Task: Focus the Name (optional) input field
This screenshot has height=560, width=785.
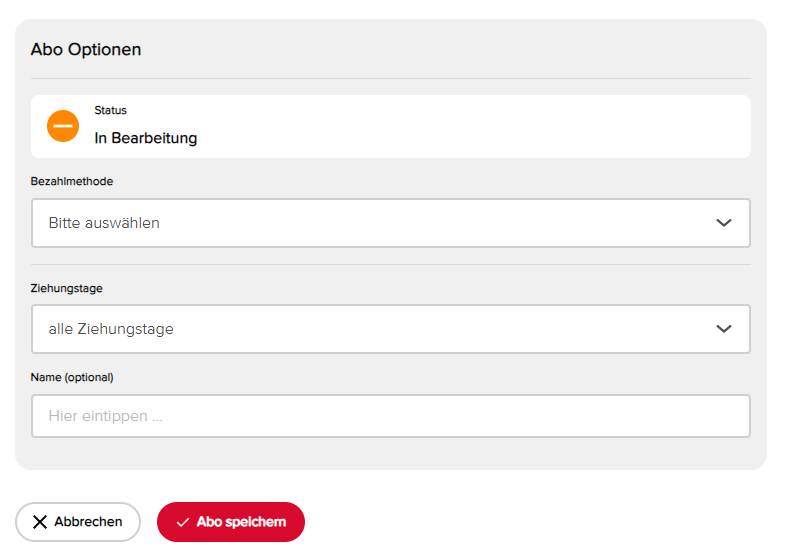Action: click(x=390, y=416)
